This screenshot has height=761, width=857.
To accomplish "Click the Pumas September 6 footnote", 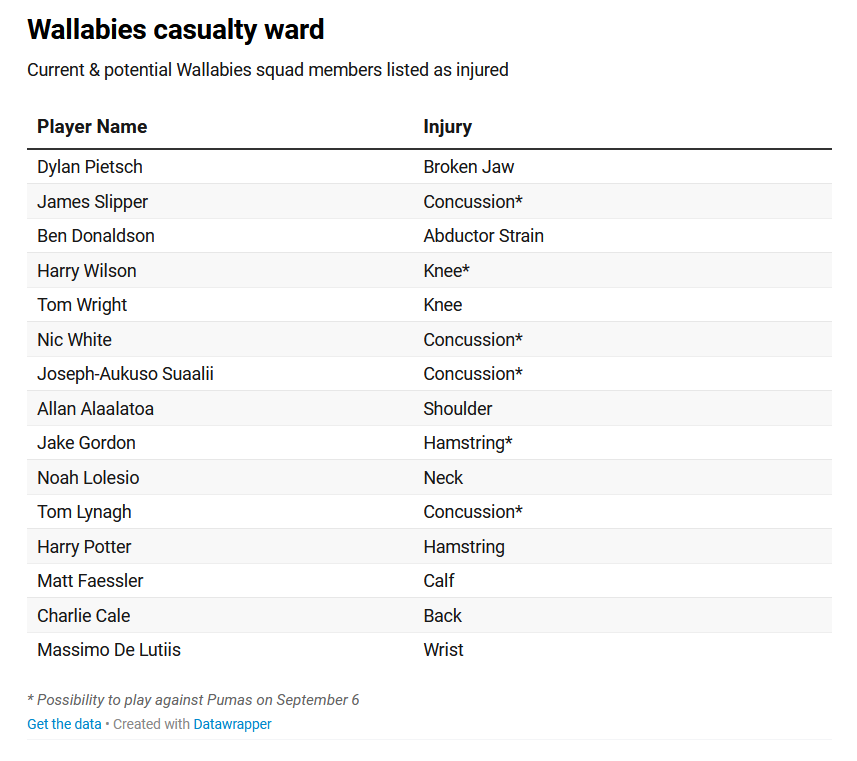I will (x=193, y=700).
